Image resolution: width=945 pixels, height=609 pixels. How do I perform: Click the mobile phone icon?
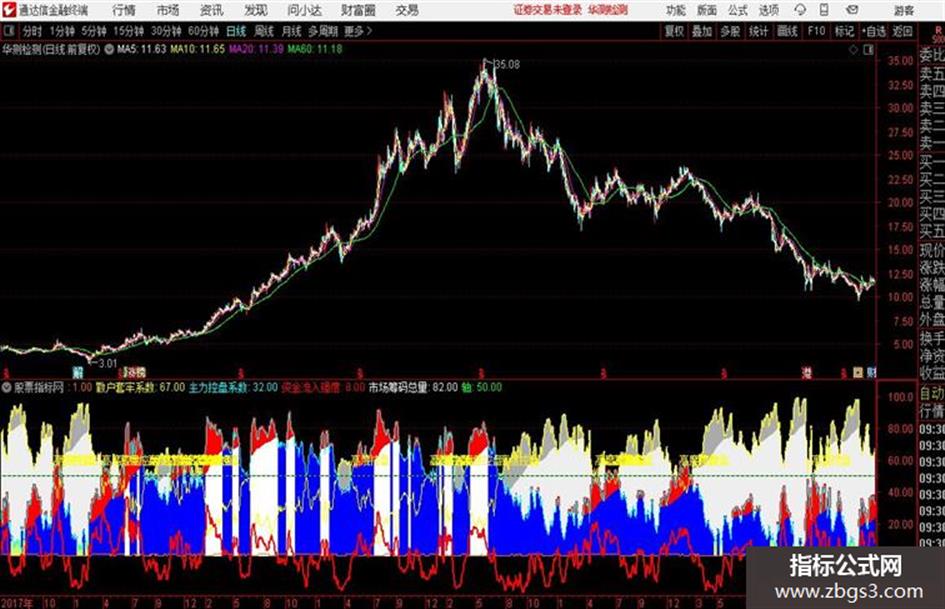point(824,10)
